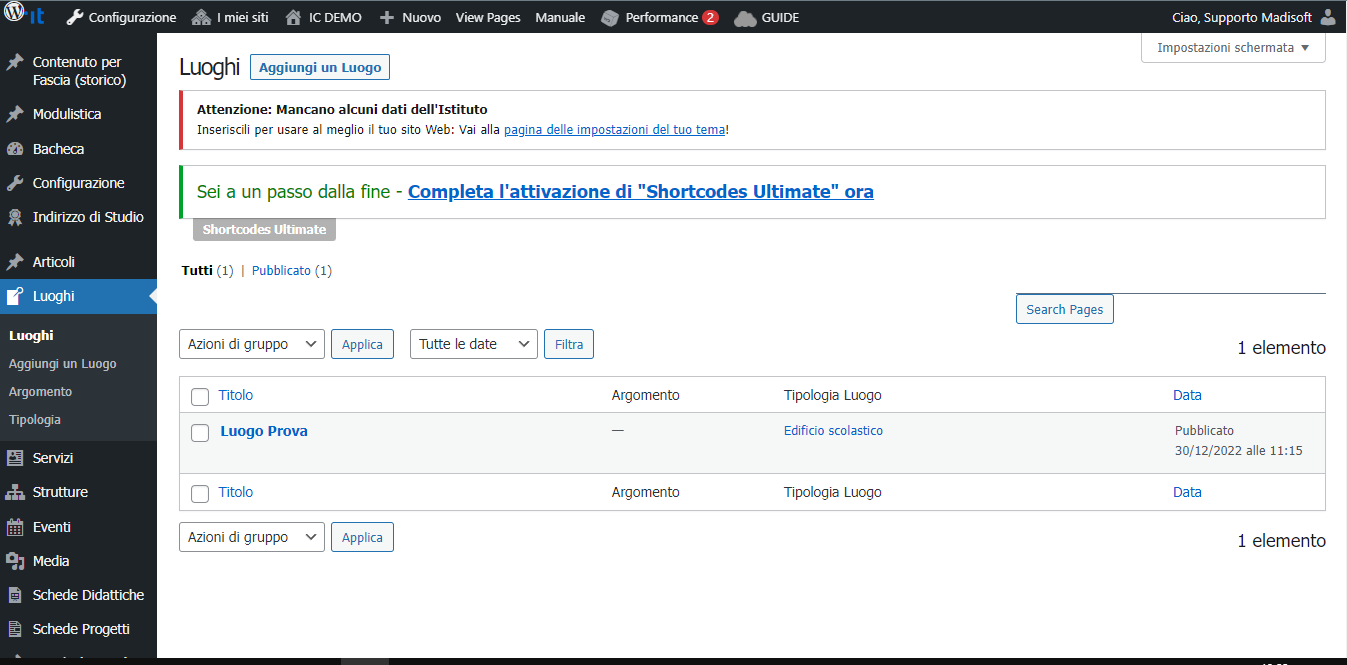Tick the checkbox for Luogo Prova row
Viewport: 1347px width, 665px height.
(x=200, y=432)
